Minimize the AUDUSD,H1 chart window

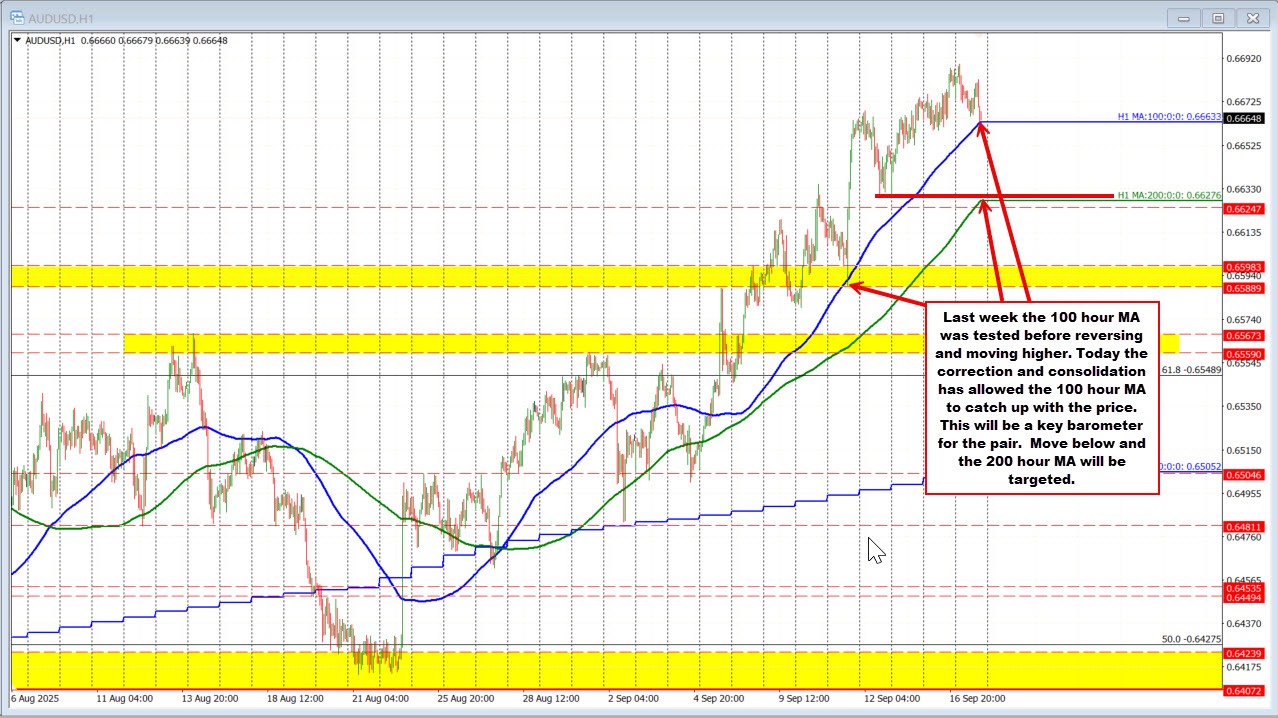[x=1184, y=17]
